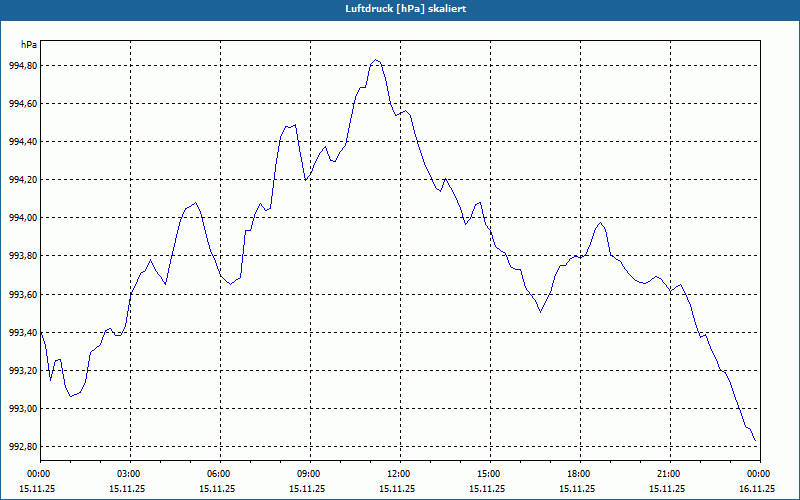
Task: Click the 993,20 y-axis label
Action: 23,371
